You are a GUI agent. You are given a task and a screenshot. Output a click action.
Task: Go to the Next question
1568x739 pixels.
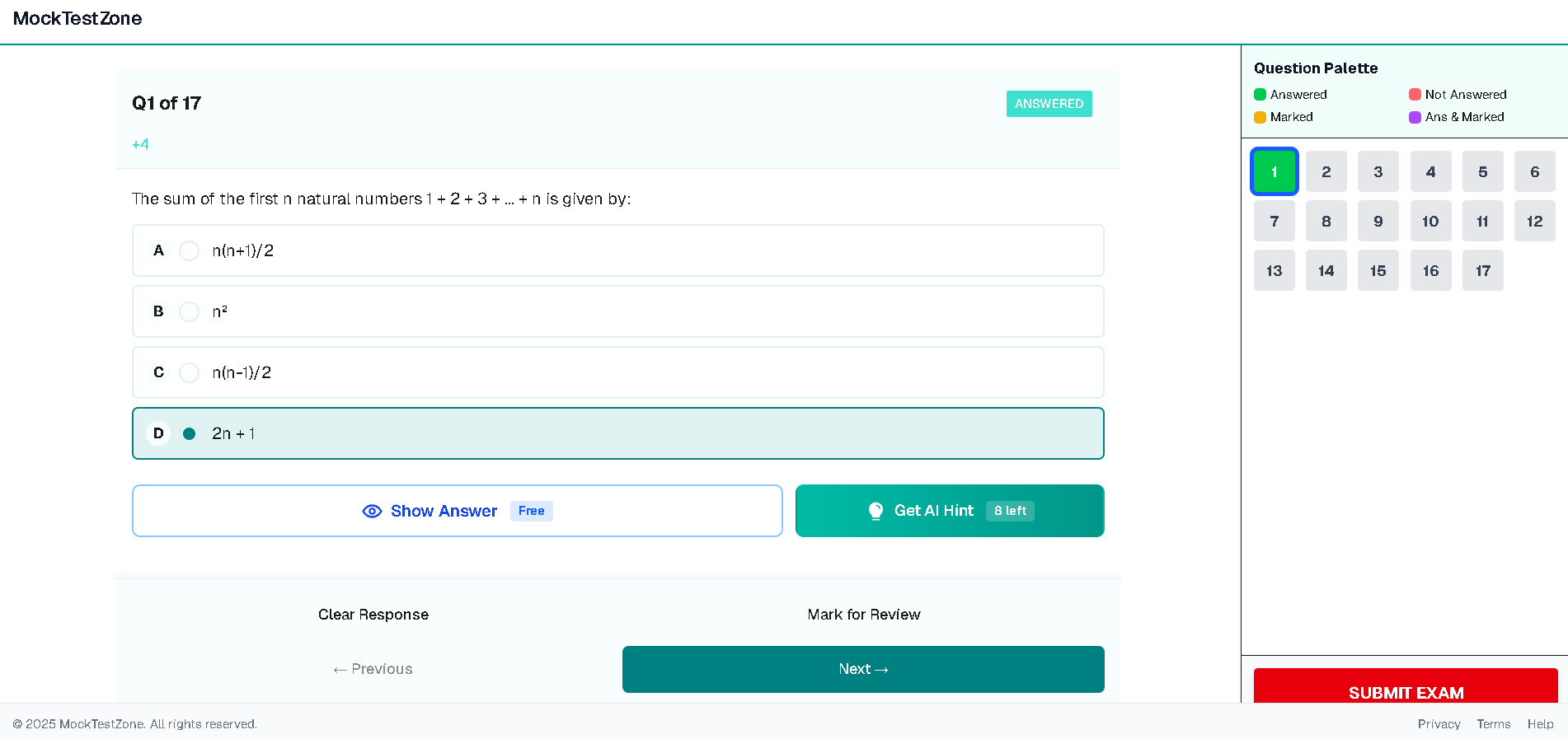click(x=862, y=669)
